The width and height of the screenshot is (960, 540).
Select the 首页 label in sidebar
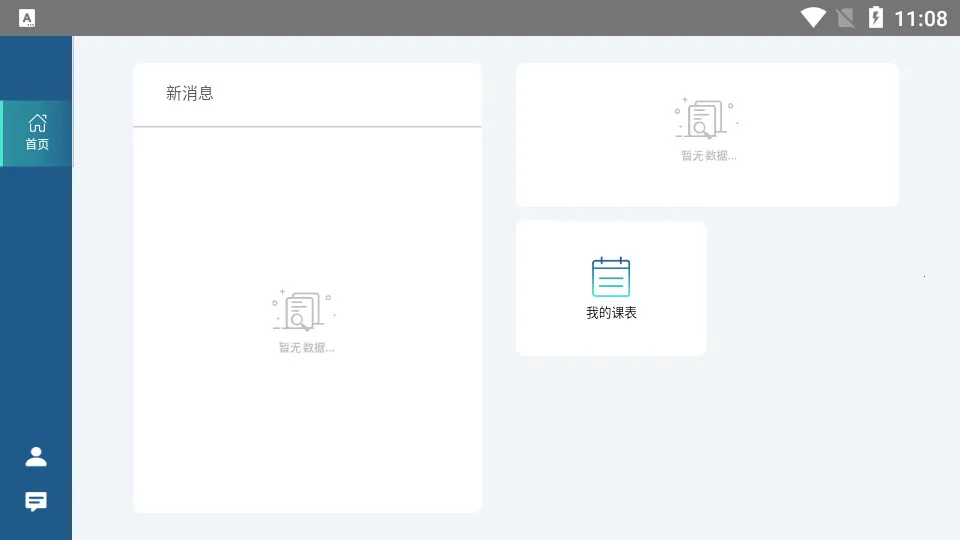point(37,144)
